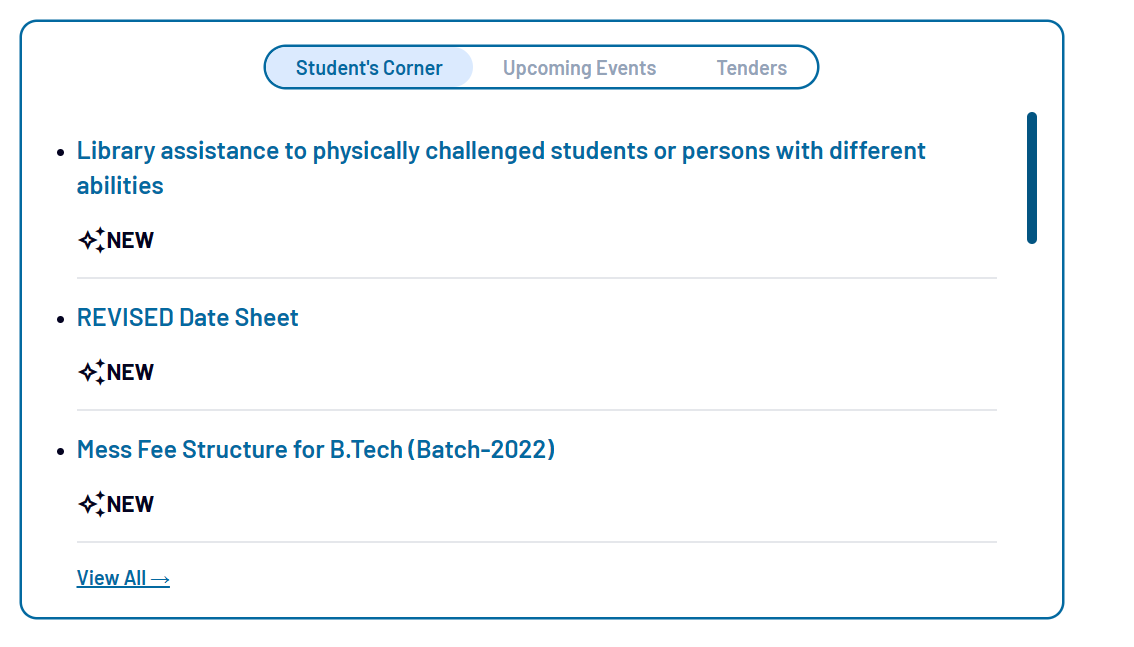Switch to the Upcoming Events tab
This screenshot has height=647, width=1134.
pyautogui.click(x=579, y=67)
